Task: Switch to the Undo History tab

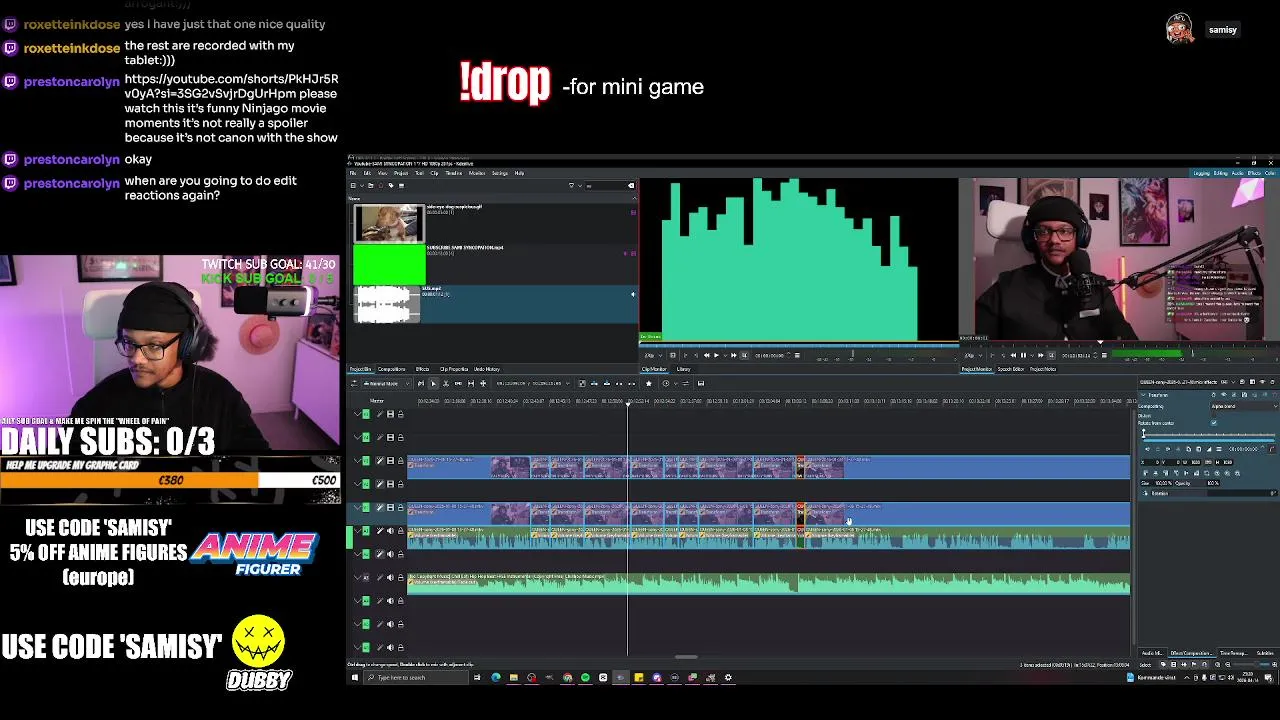Action: (486, 369)
